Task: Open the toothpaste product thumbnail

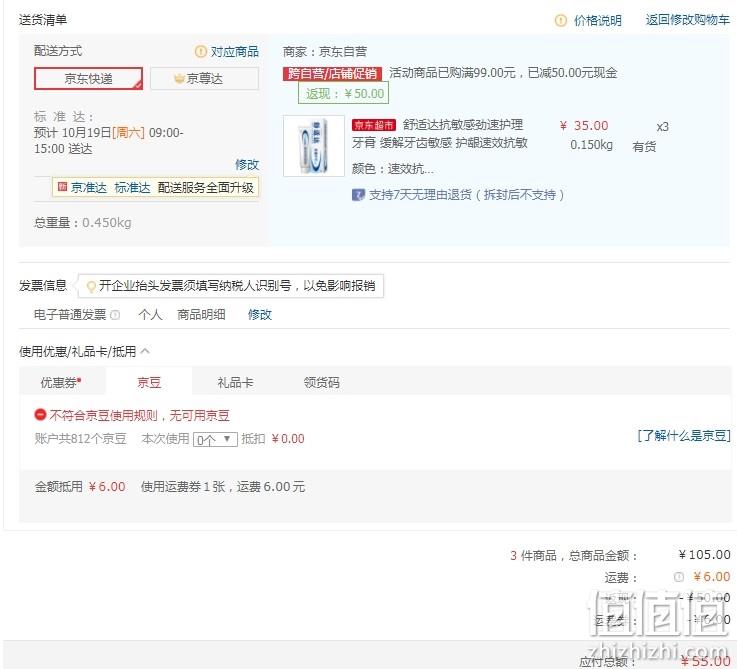Action: [314, 146]
